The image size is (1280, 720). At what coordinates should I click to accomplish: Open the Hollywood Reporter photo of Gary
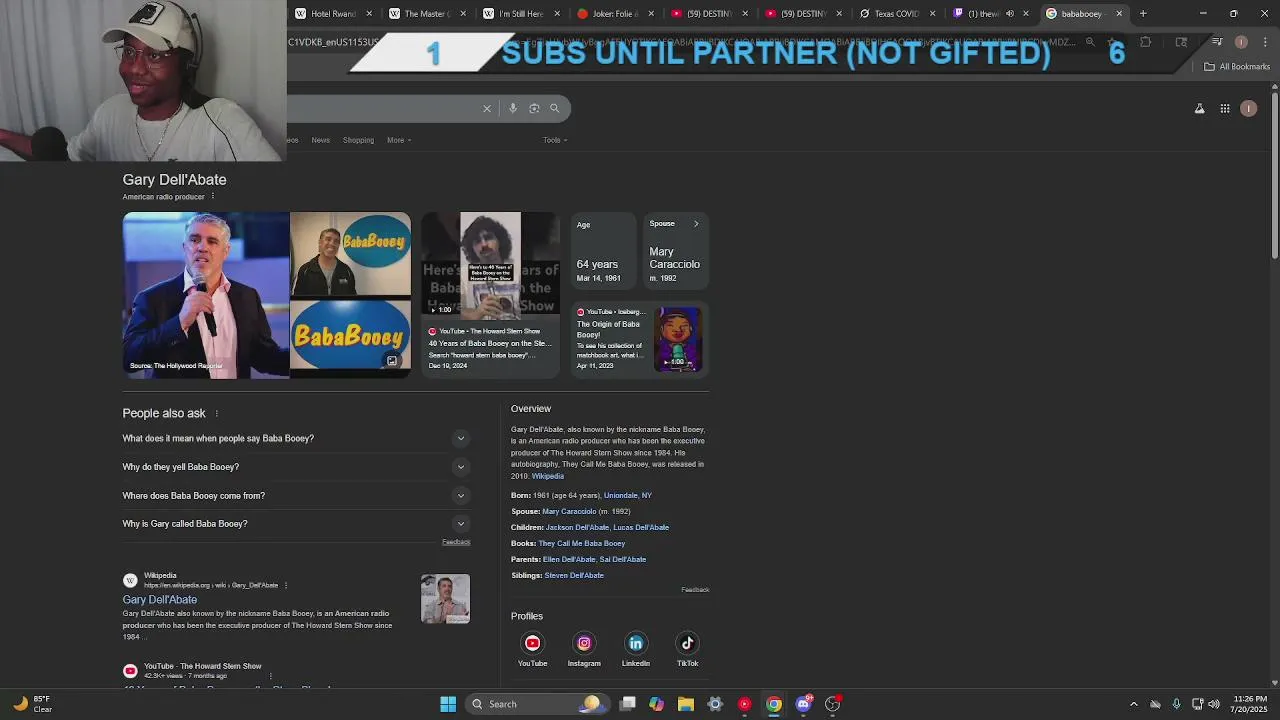(x=206, y=295)
